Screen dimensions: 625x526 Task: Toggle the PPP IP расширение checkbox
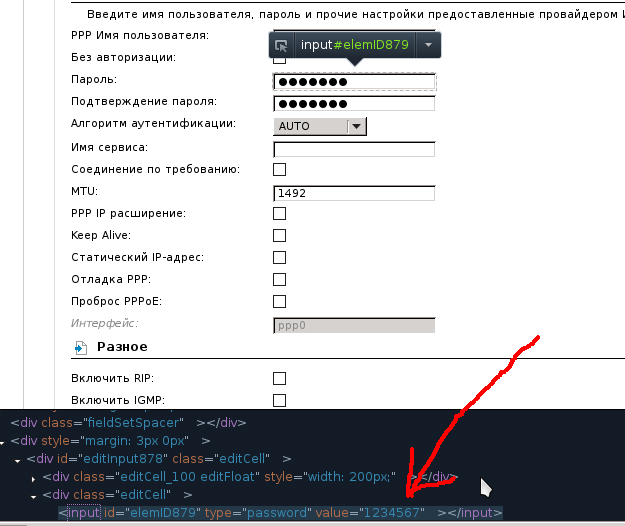[279, 214]
